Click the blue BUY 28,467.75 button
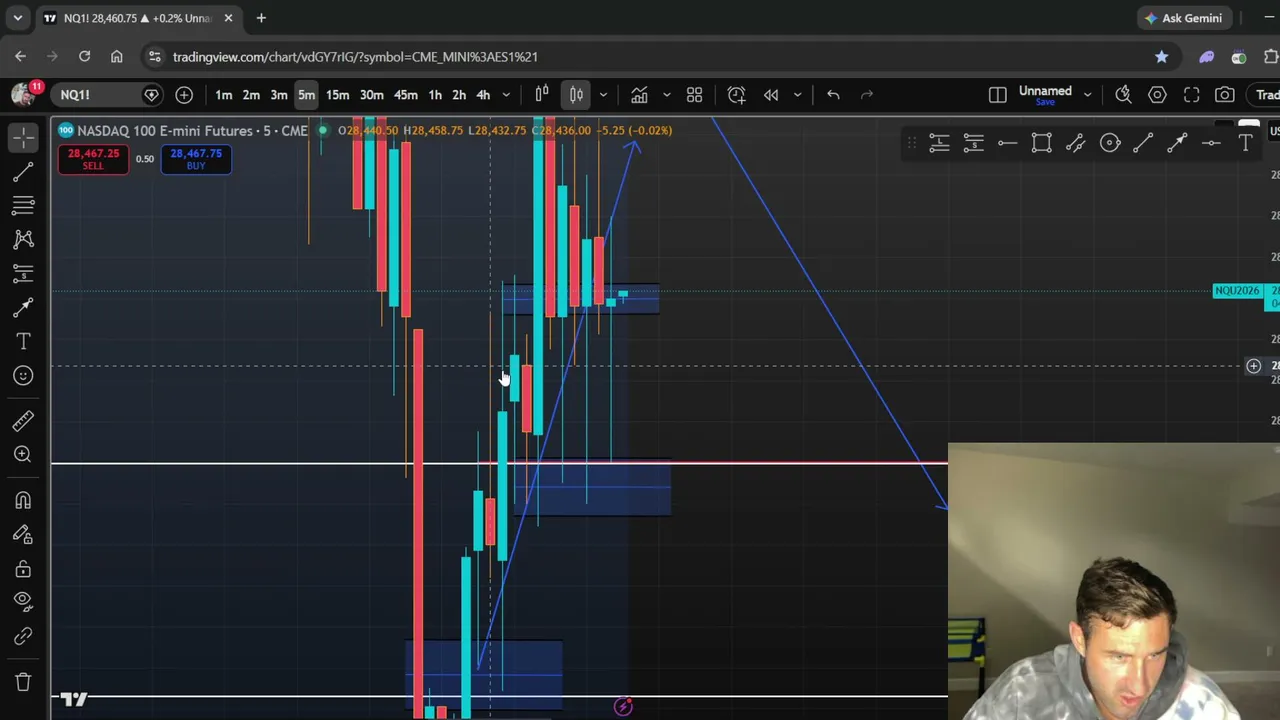 196,159
